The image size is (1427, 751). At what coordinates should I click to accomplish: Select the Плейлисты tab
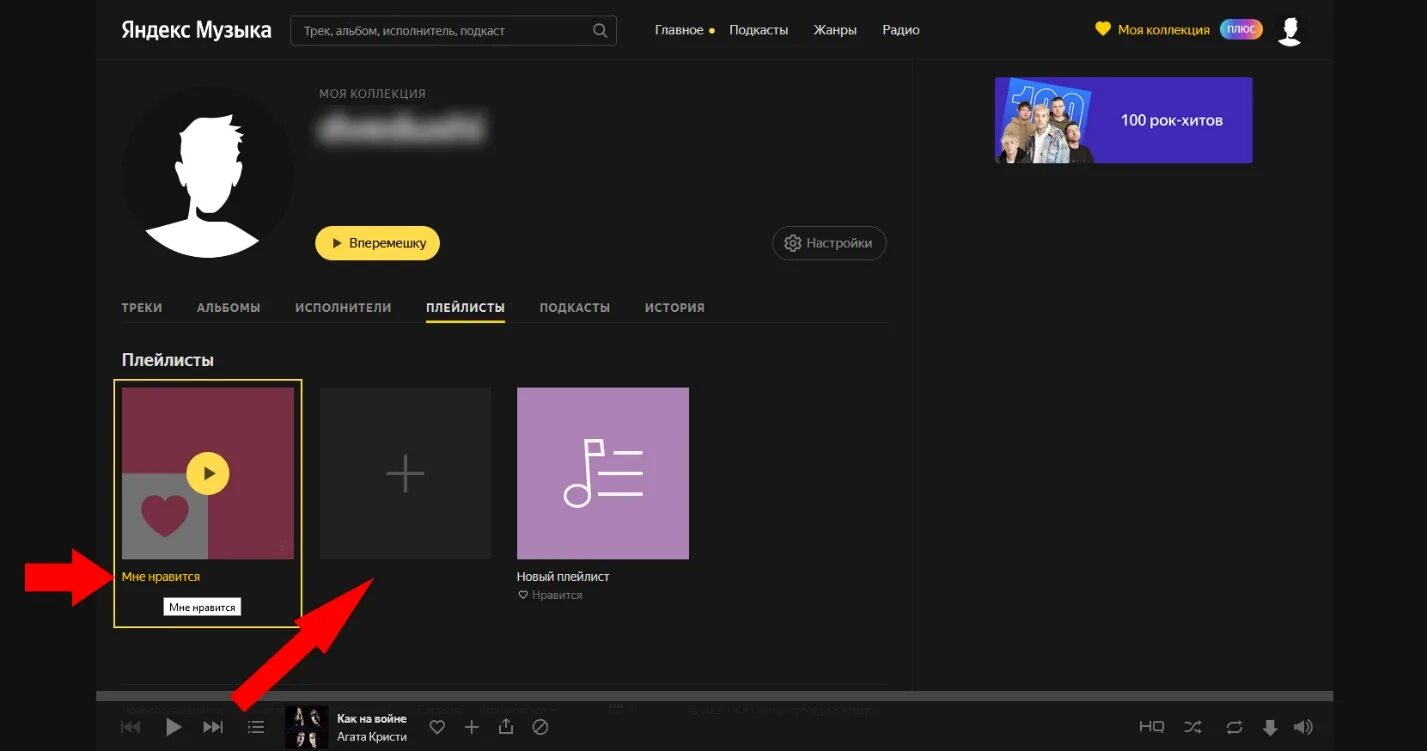[465, 308]
